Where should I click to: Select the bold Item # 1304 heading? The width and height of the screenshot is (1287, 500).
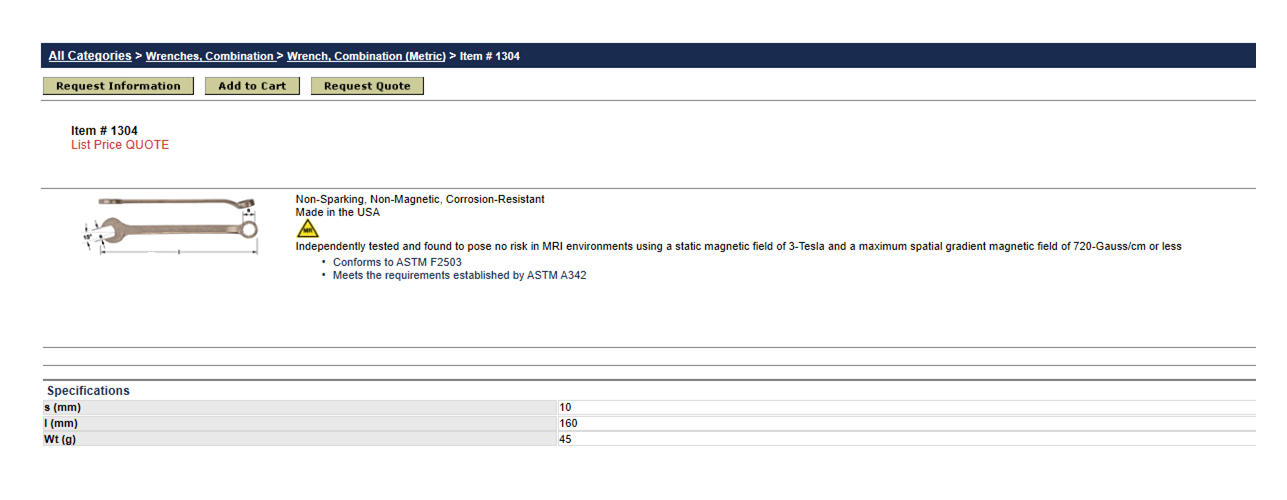click(104, 131)
